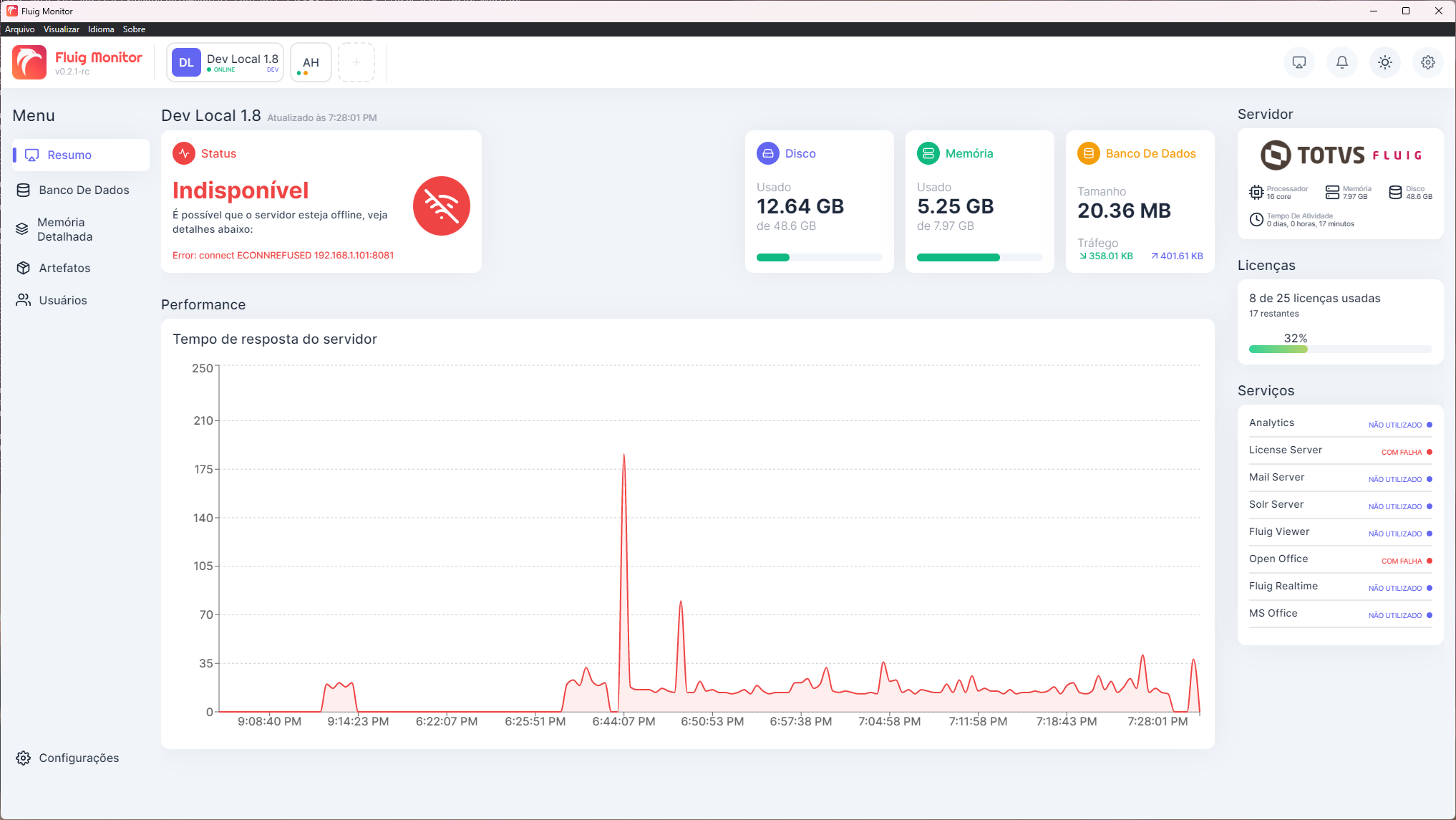1456x820 pixels.
Task: Click the notifications bell icon
Action: pos(1342,62)
